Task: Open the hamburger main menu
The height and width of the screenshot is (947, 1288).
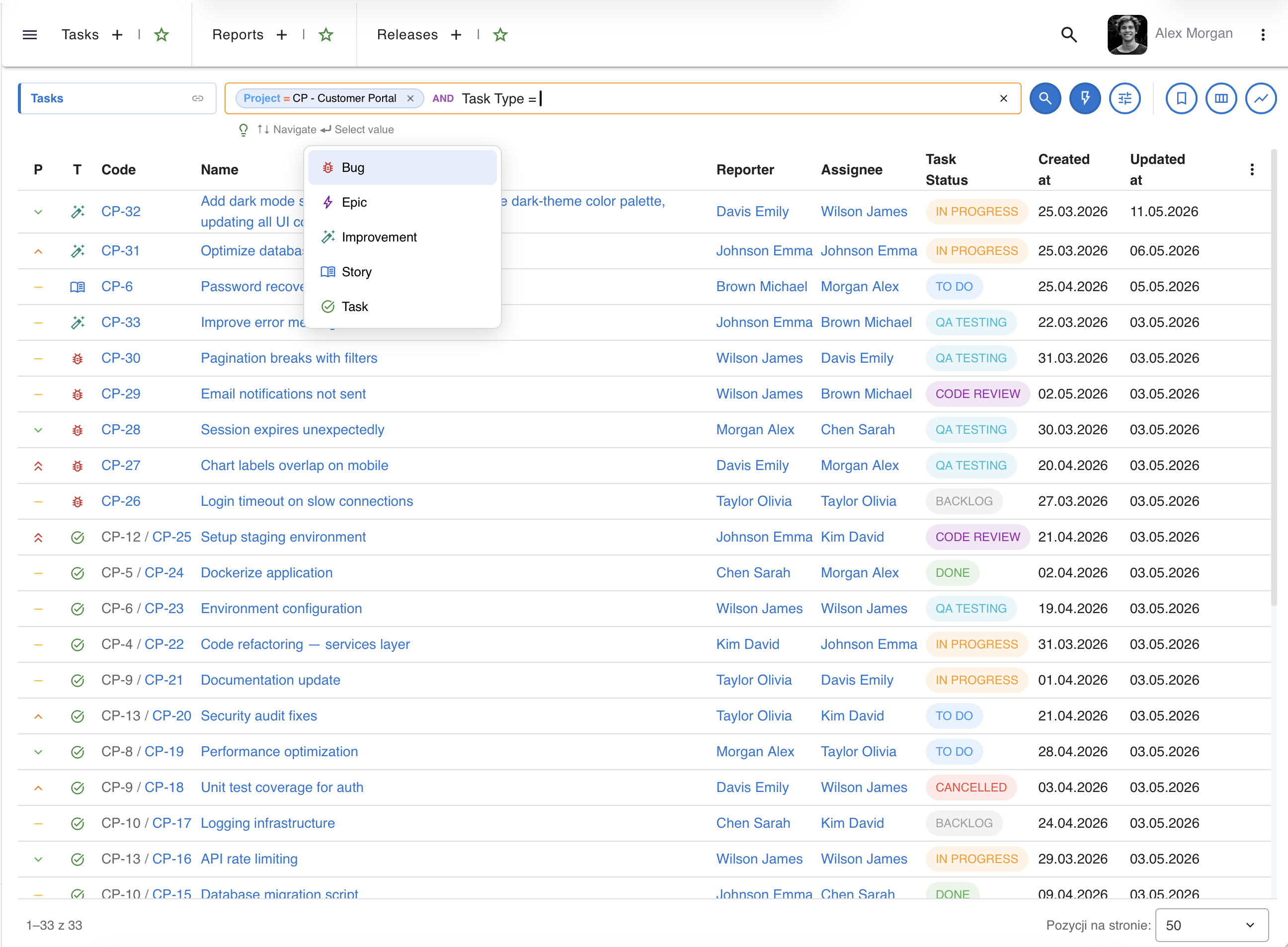Action: [30, 35]
